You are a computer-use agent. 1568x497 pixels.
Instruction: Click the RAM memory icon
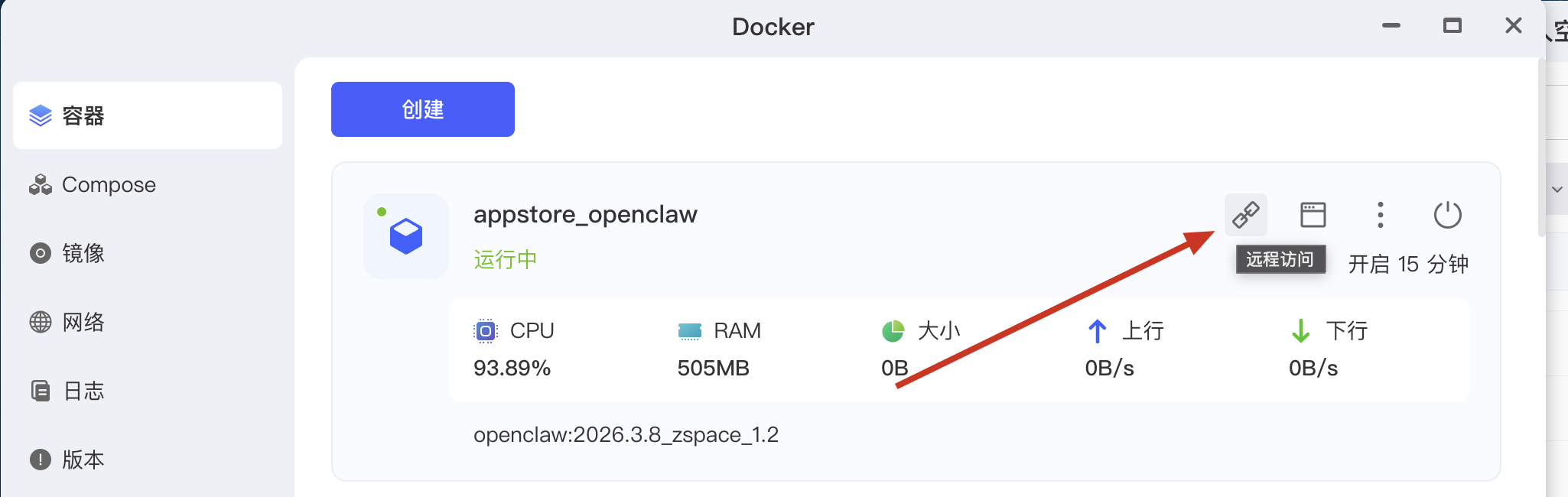(689, 331)
